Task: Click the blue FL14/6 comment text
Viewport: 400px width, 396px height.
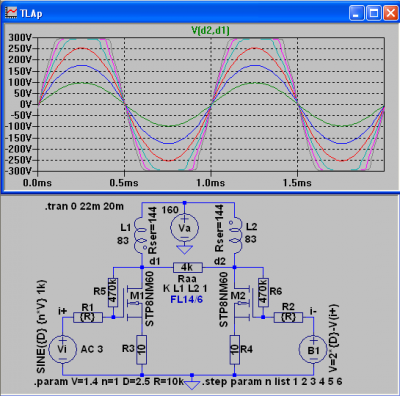Action: point(186,299)
